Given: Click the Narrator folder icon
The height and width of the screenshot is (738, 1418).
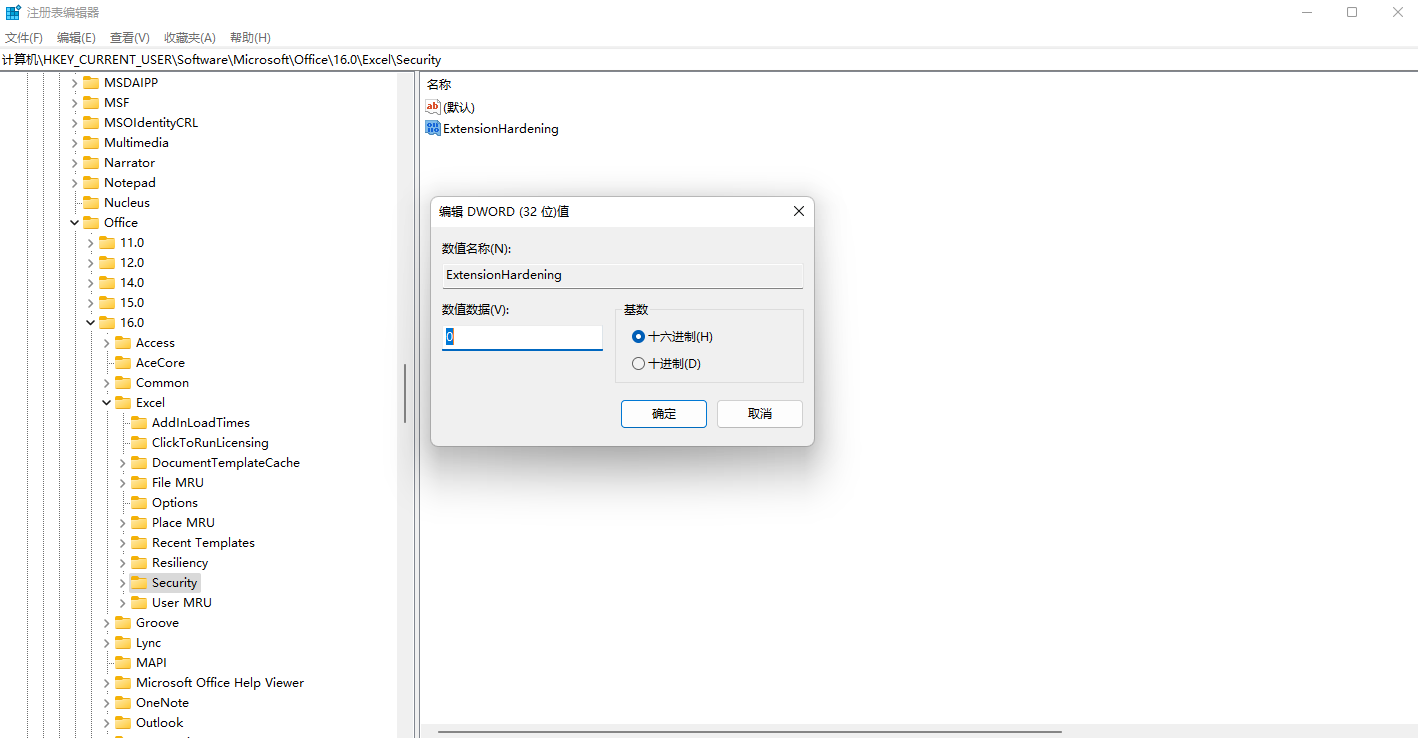Looking at the screenshot, I should pos(91,162).
